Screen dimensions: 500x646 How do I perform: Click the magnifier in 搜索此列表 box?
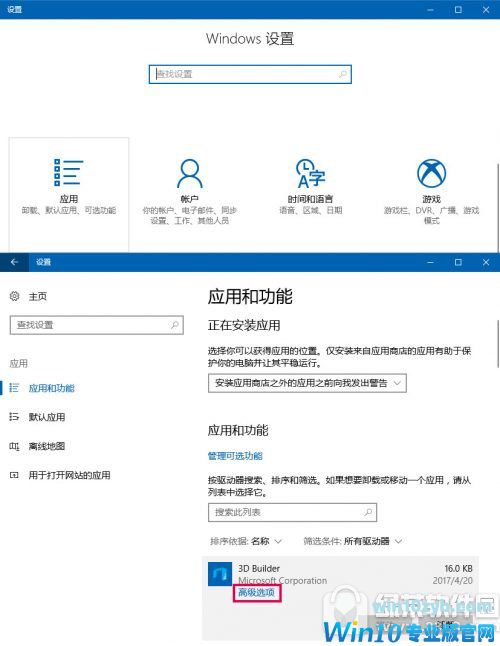[368, 512]
